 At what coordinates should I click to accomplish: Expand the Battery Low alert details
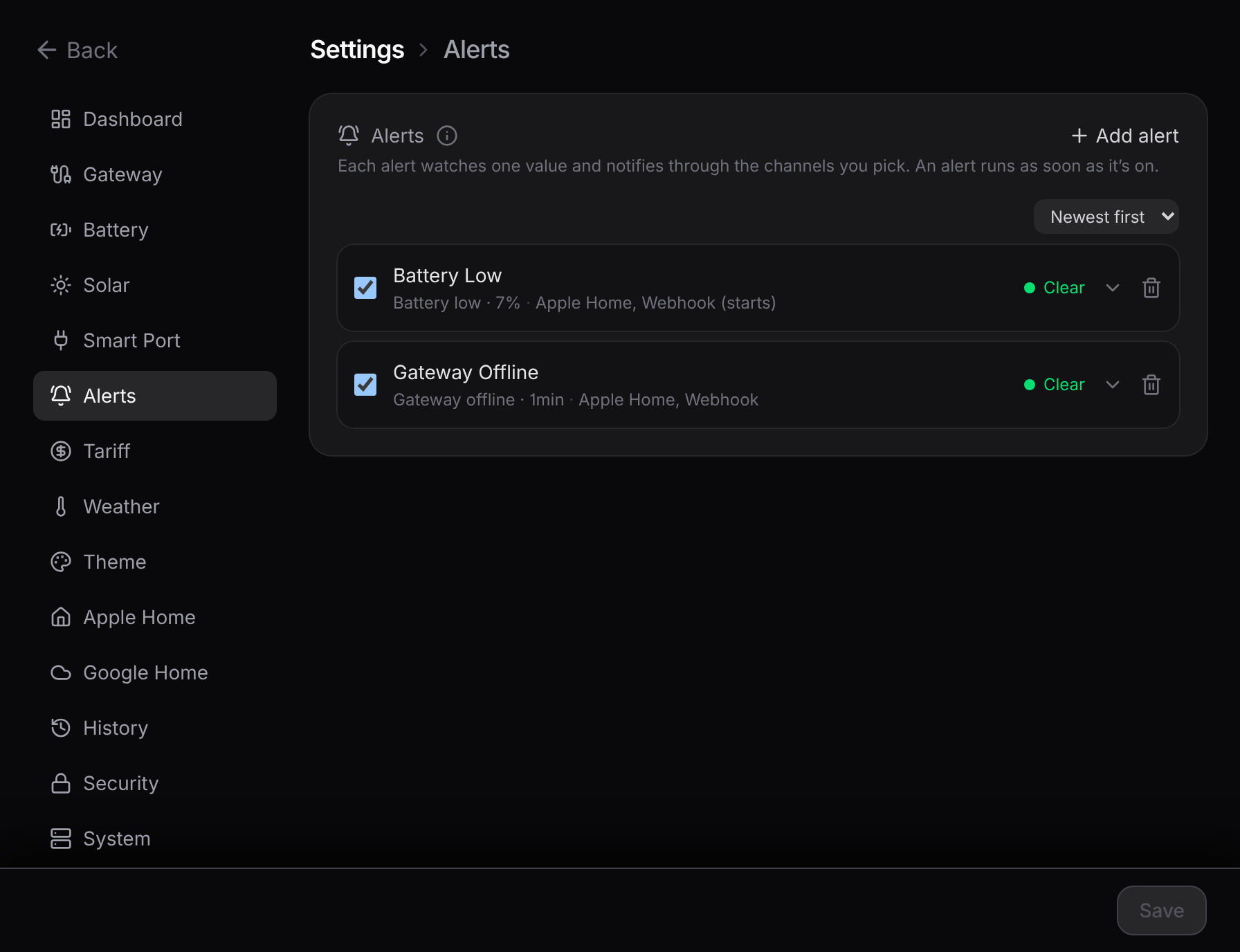pyautogui.click(x=1113, y=288)
